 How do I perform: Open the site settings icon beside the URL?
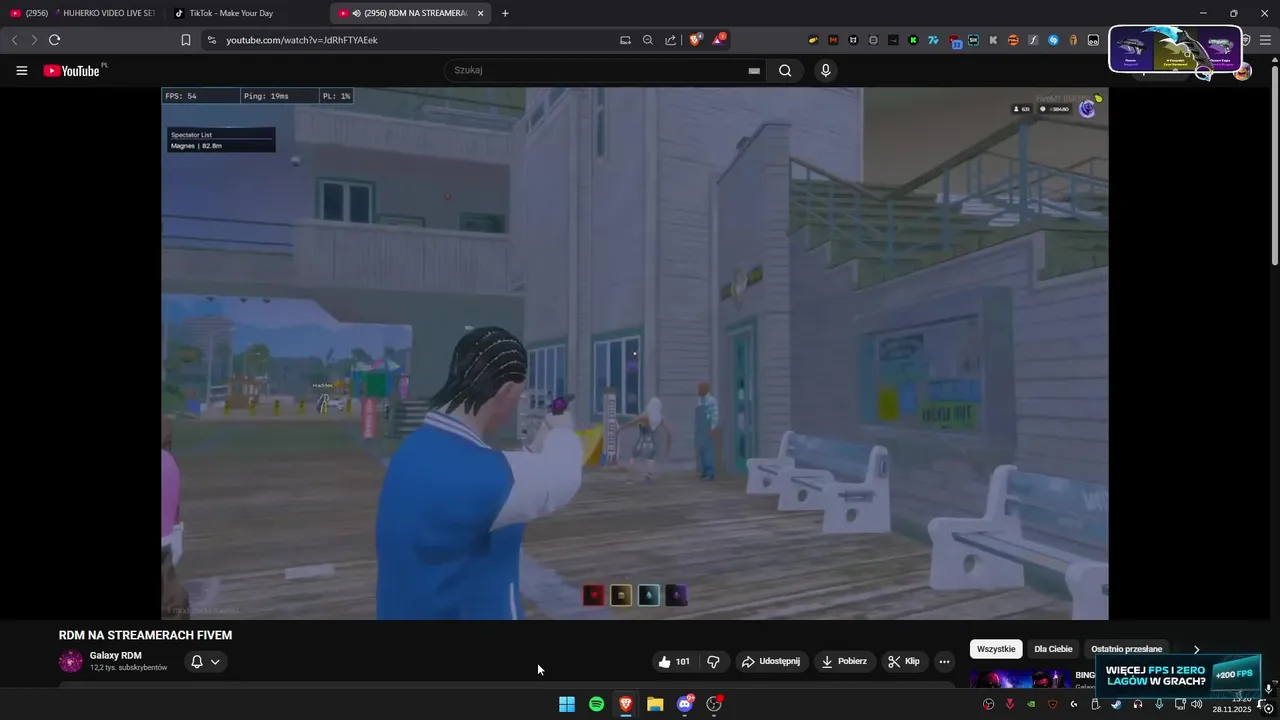click(211, 40)
